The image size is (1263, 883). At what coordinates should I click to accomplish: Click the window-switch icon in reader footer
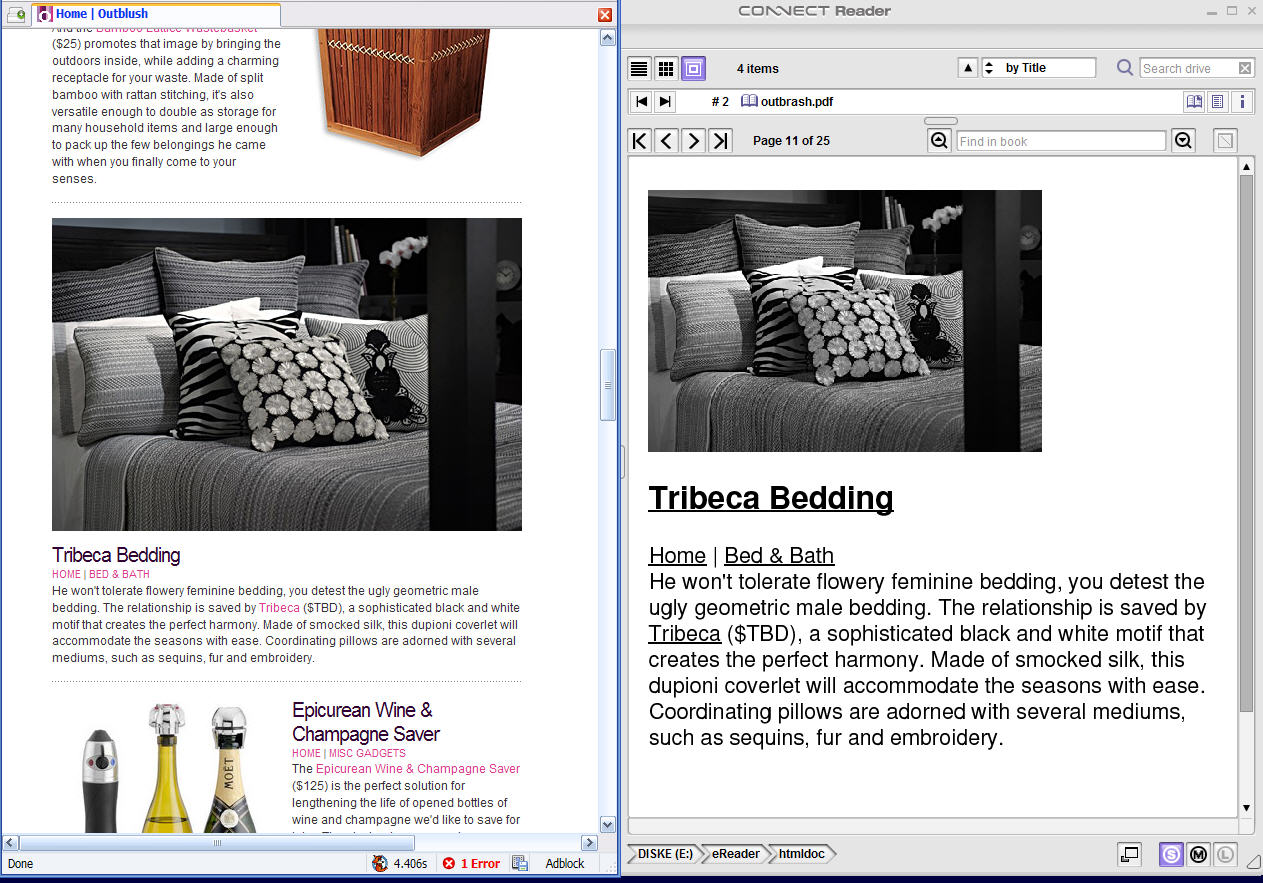pos(1129,854)
